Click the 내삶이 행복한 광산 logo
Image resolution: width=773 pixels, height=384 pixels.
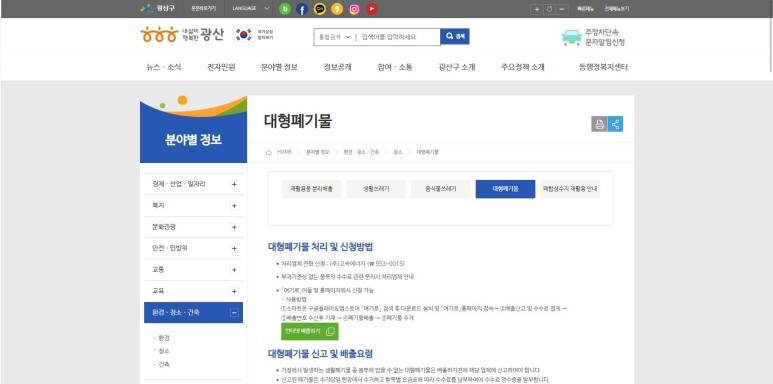(x=182, y=35)
